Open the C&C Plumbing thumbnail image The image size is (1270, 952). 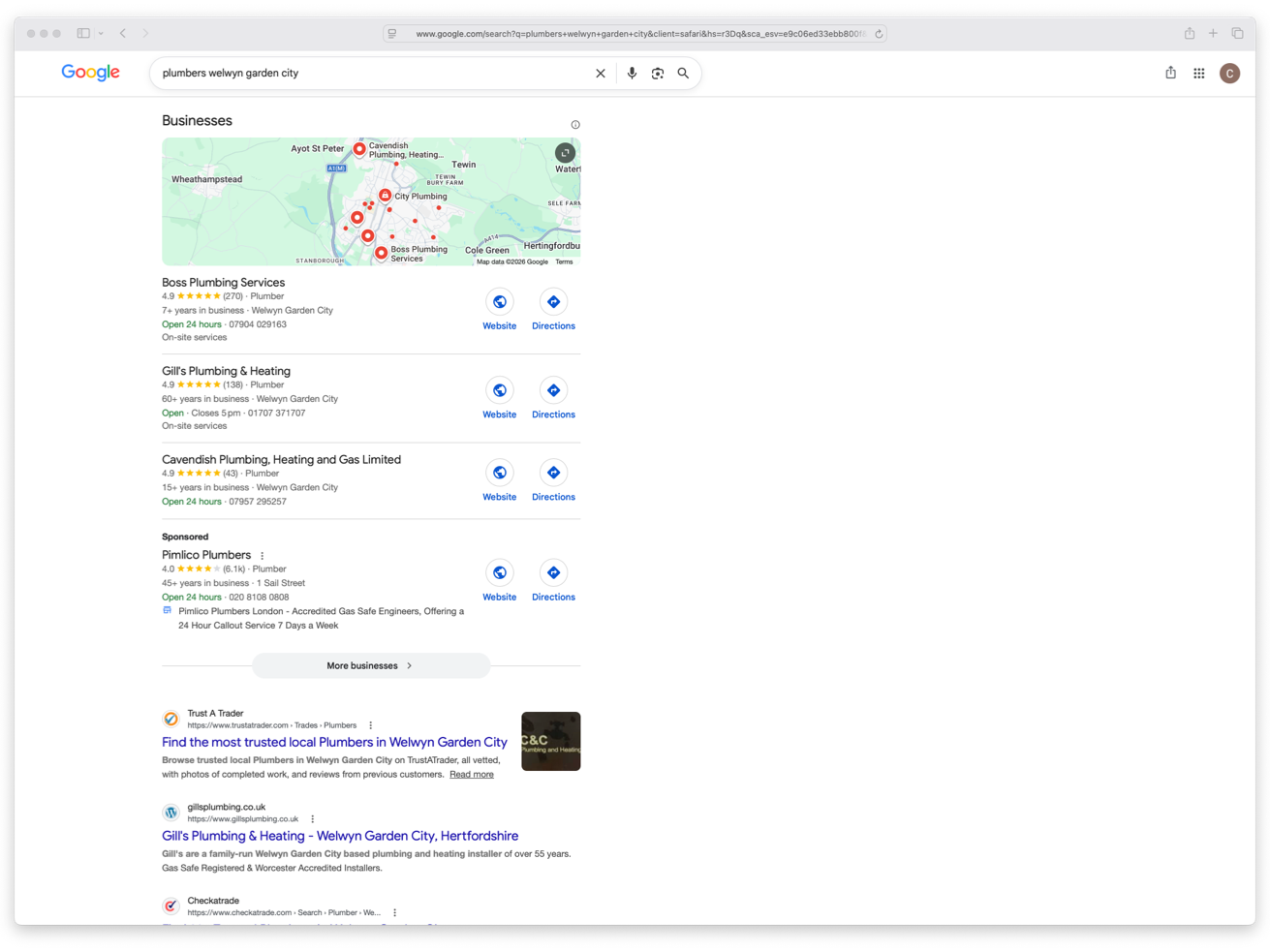(551, 742)
